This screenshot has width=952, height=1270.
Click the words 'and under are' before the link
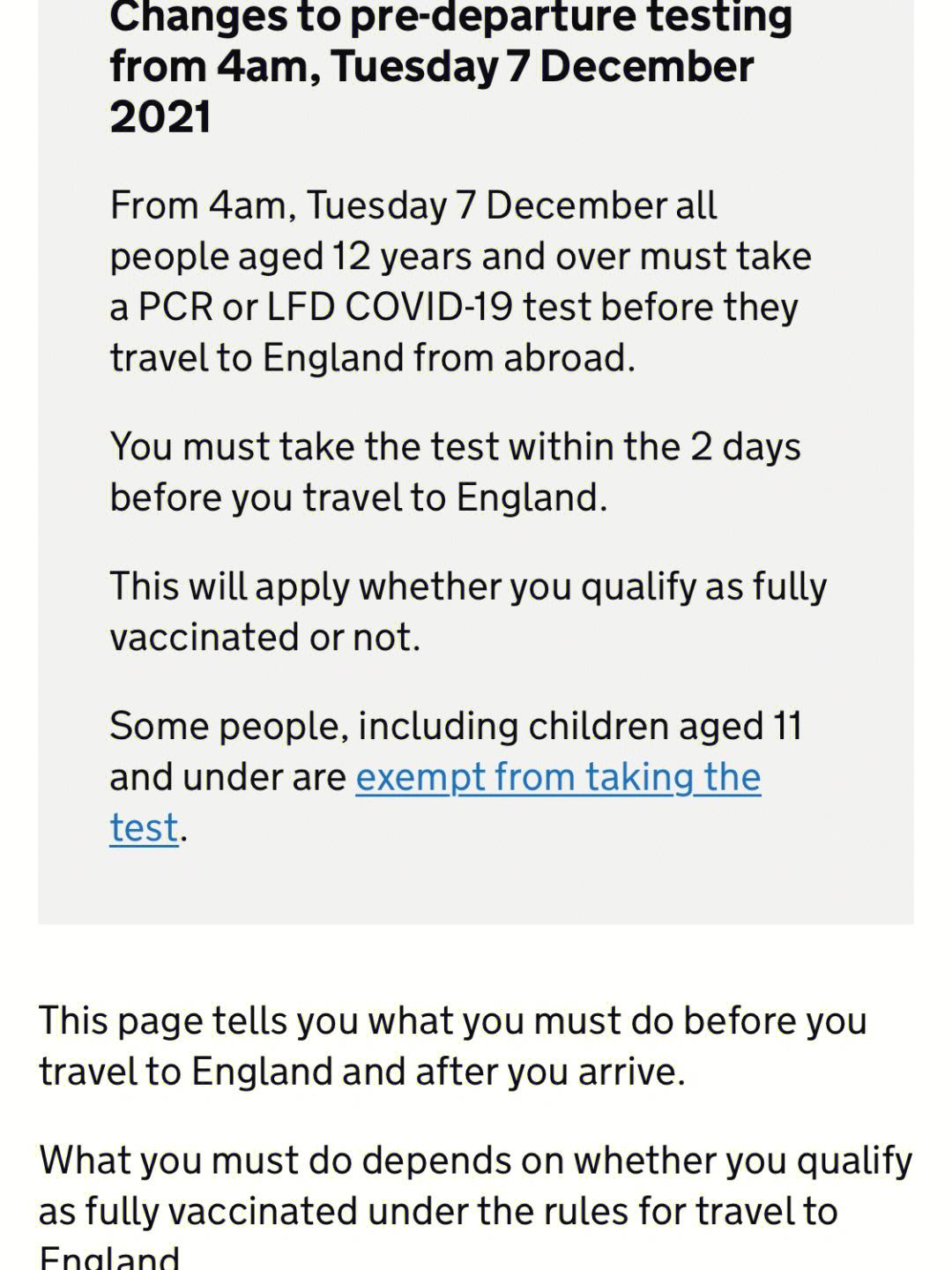click(x=228, y=778)
